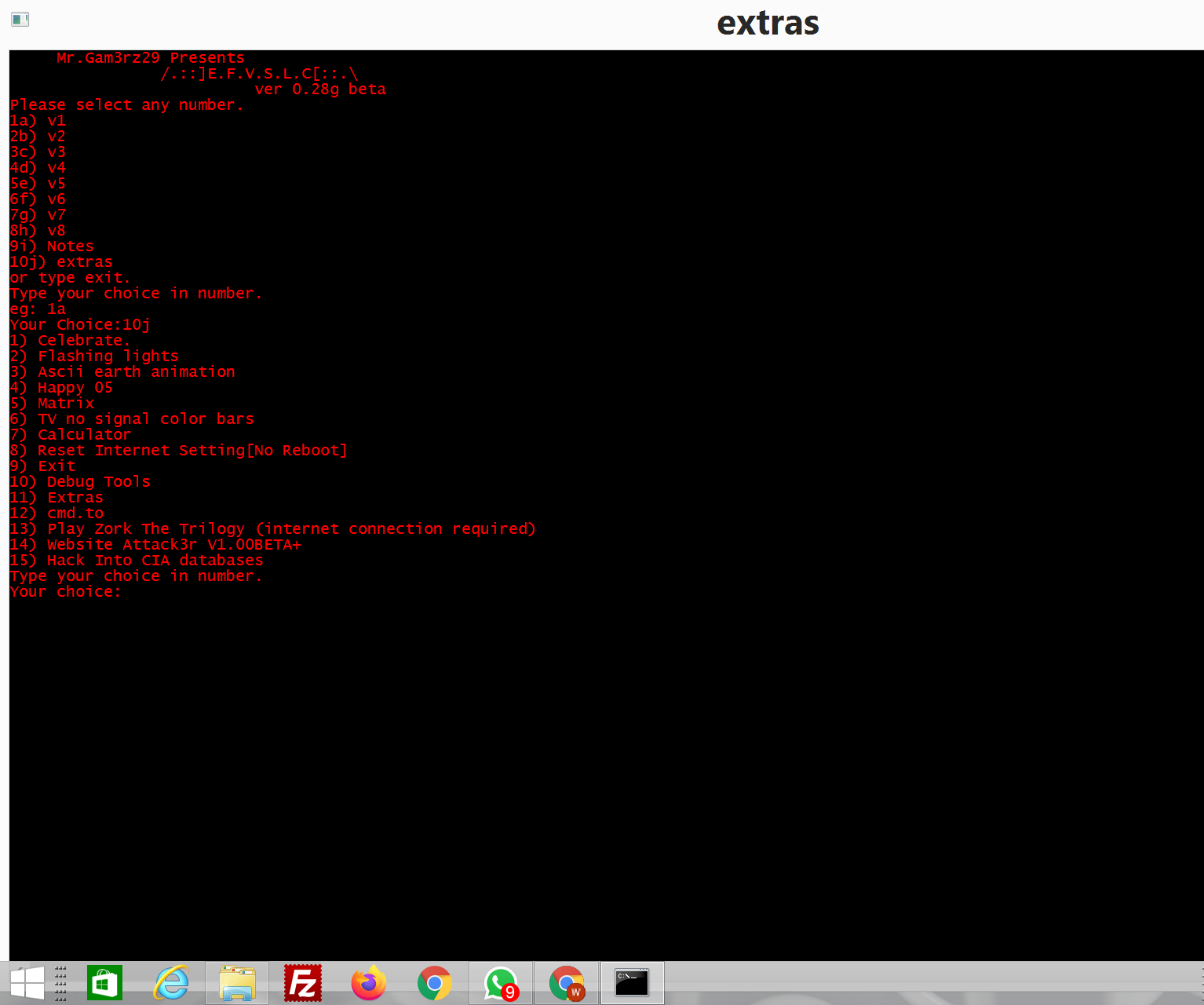Click the '13) Play Zork The Trilogy' option
The width and height of the screenshot is (1204, 1005).
click(272, 529)
